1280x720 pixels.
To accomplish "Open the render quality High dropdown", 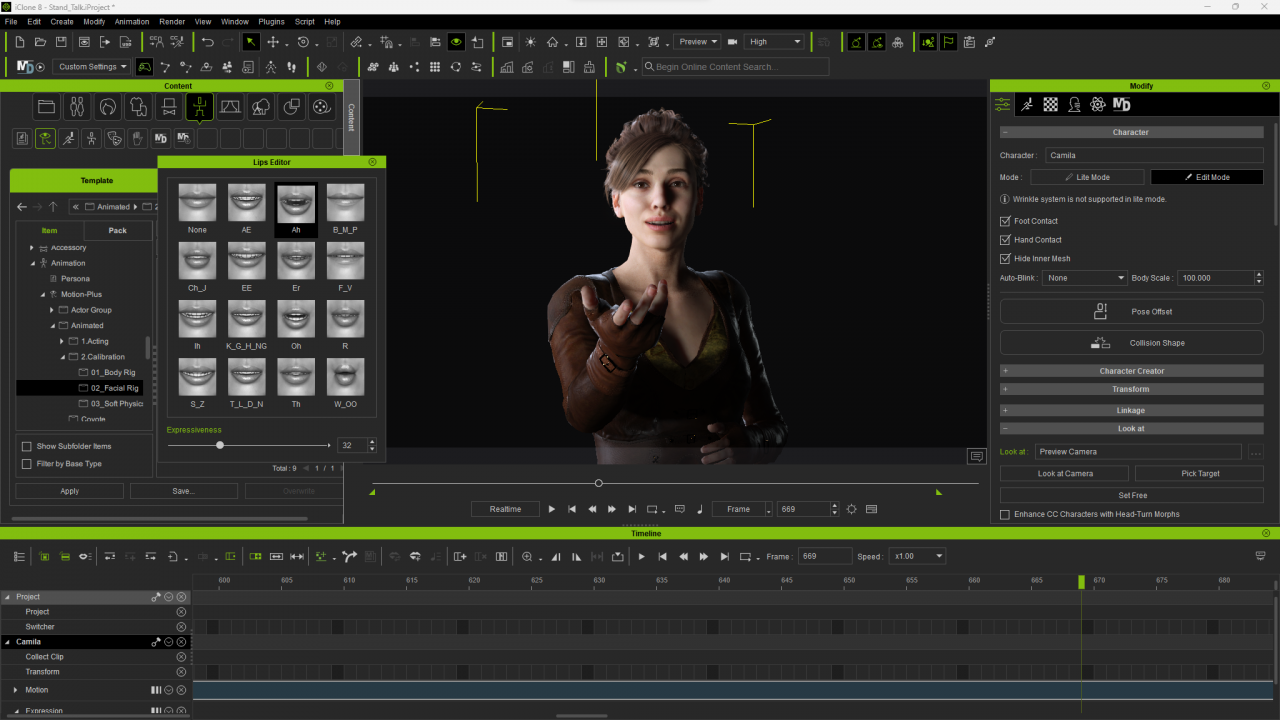I will (774, 42).
